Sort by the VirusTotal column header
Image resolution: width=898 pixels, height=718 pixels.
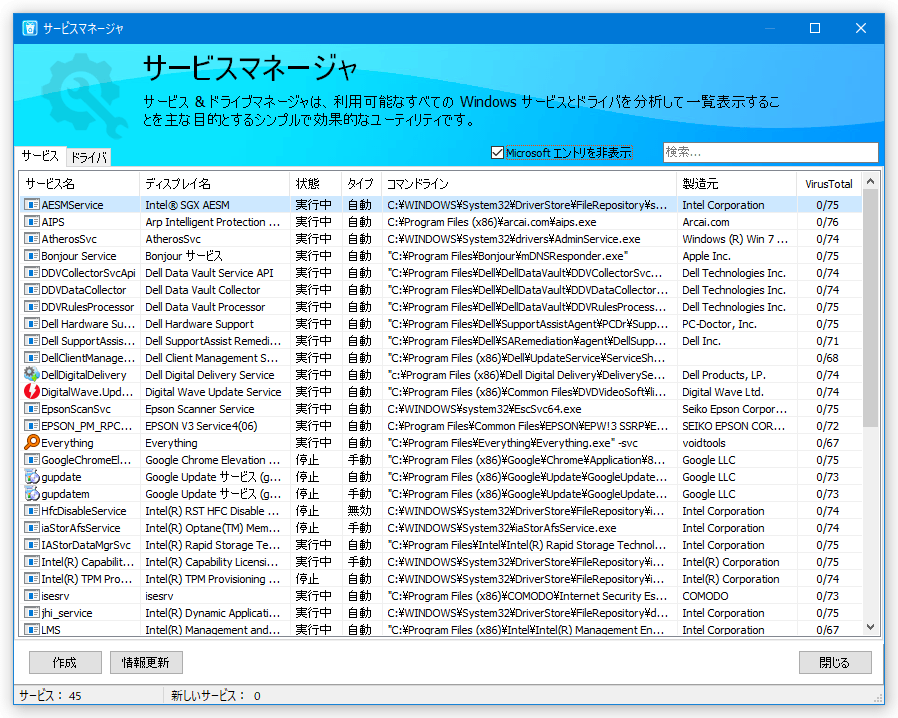[x=829, y=184]
